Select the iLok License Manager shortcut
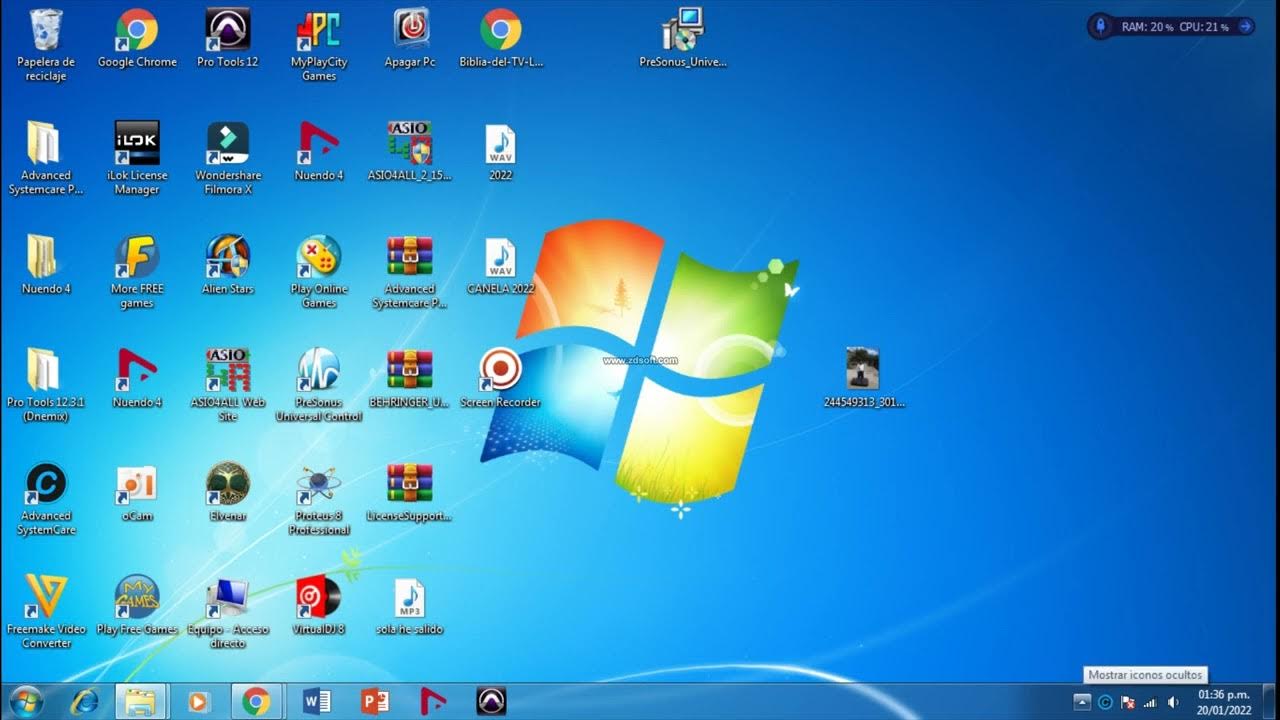The image size is (1280, 720). 137,158
